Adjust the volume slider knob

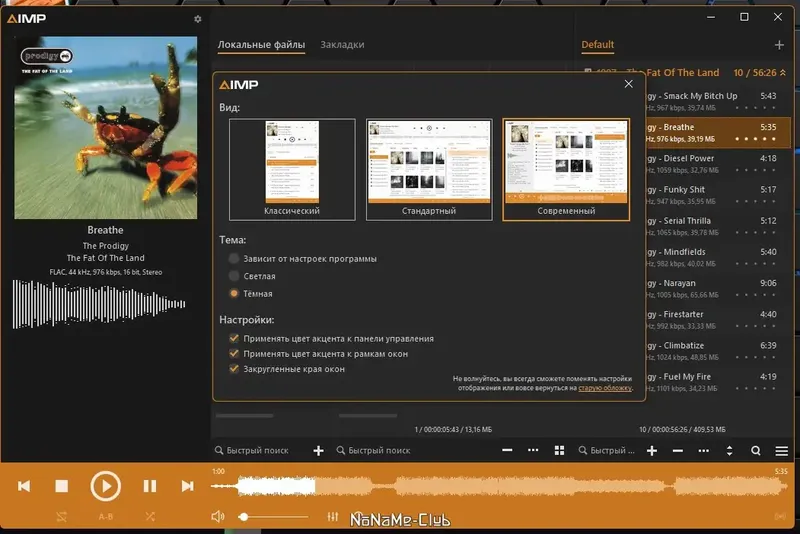(244, 517)
